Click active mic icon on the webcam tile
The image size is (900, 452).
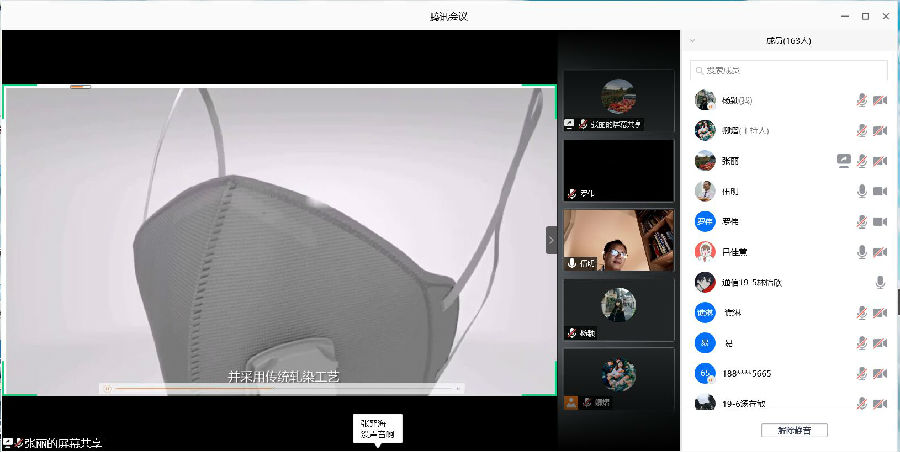click(x=572, y=263)
